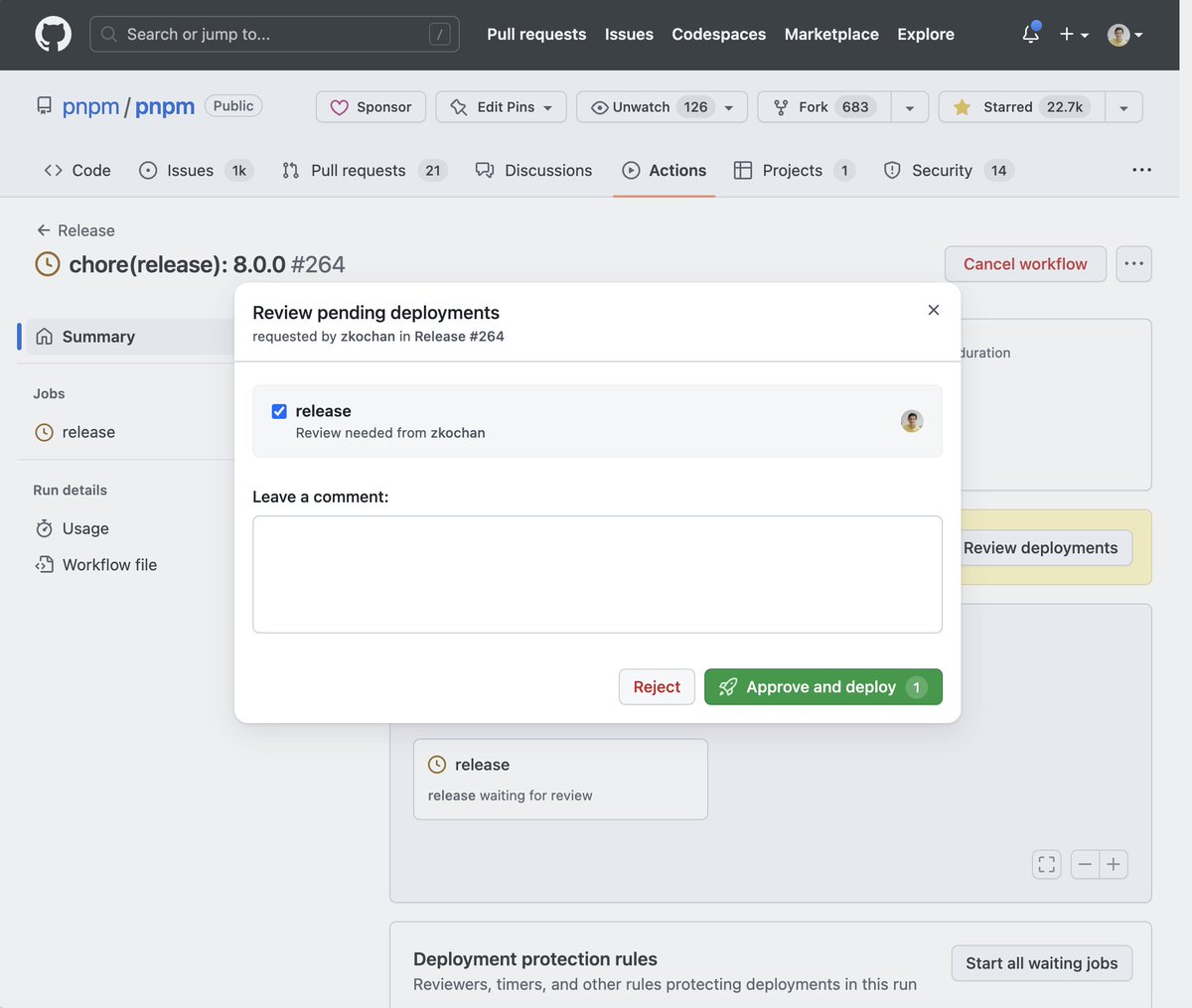Go to Pull requests in top navigation
1192x1008 pixels.
tap(536, 35)
